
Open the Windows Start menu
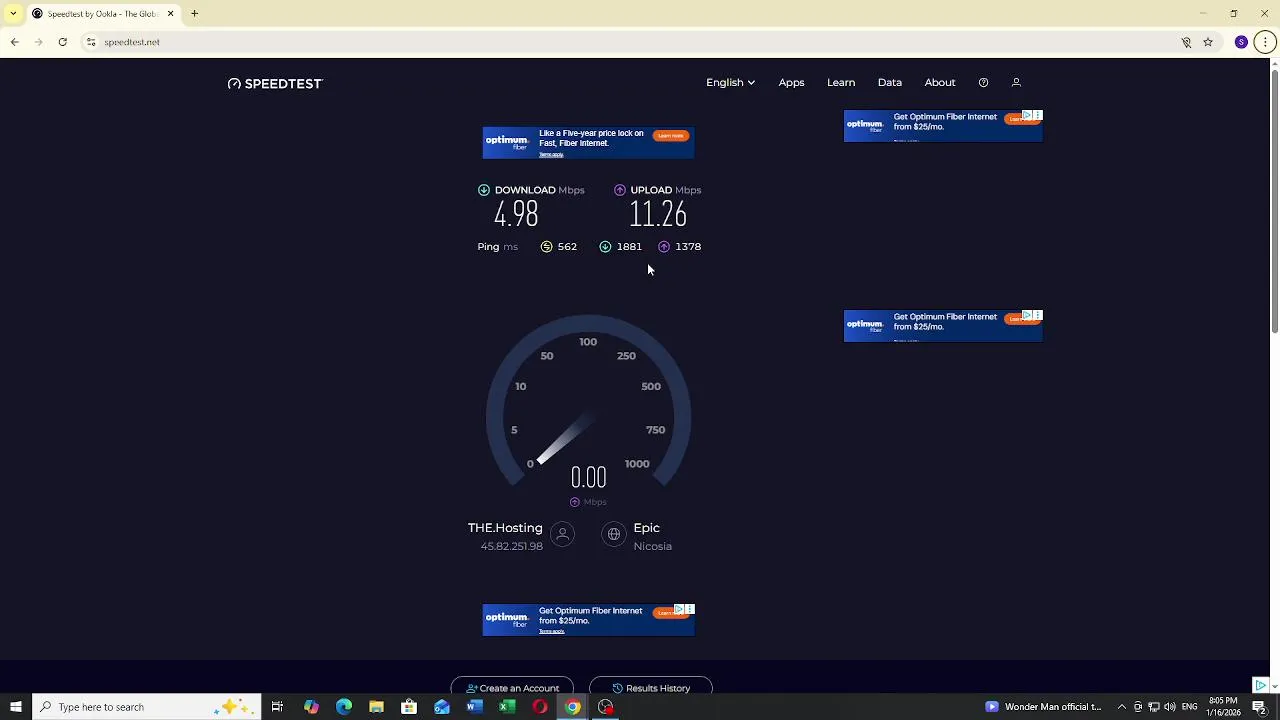(x=16, y=707)
